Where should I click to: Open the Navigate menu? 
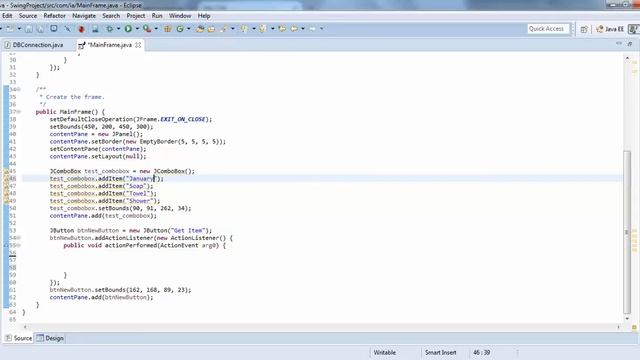[84, 16]
